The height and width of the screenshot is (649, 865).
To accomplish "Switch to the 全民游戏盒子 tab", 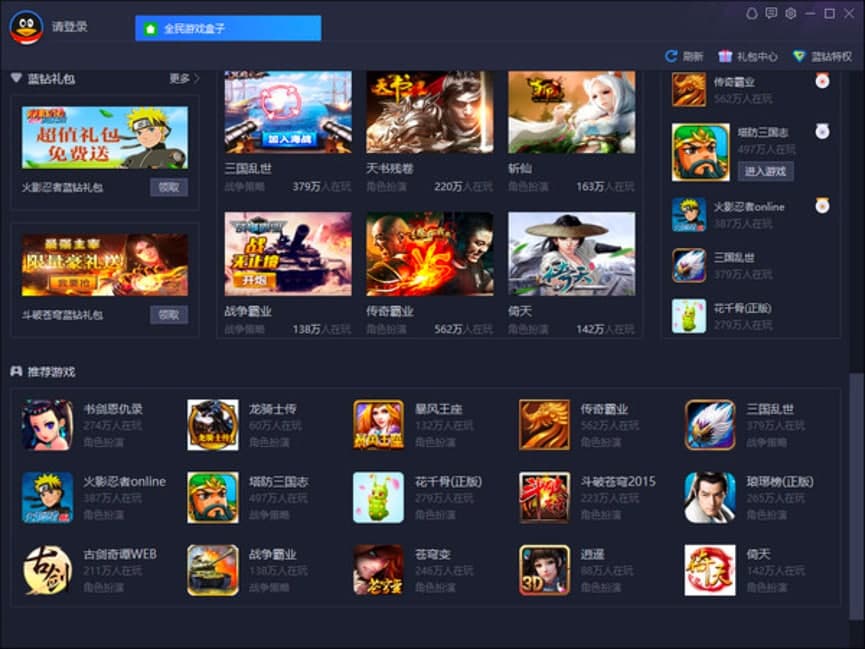I will (228, 28).
